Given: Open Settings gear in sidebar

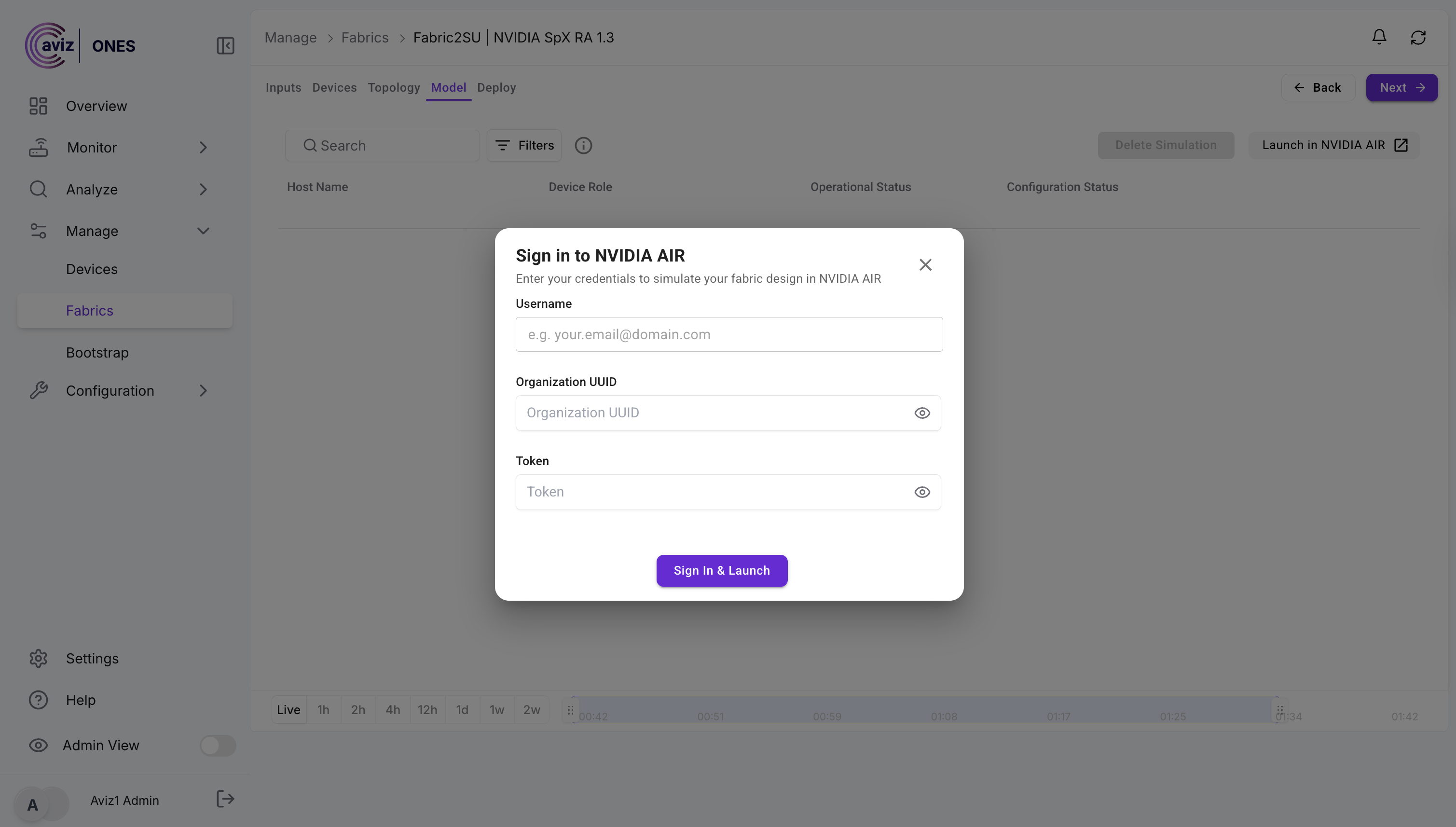Looking at the screenshot, I should (x=38, y=658).
